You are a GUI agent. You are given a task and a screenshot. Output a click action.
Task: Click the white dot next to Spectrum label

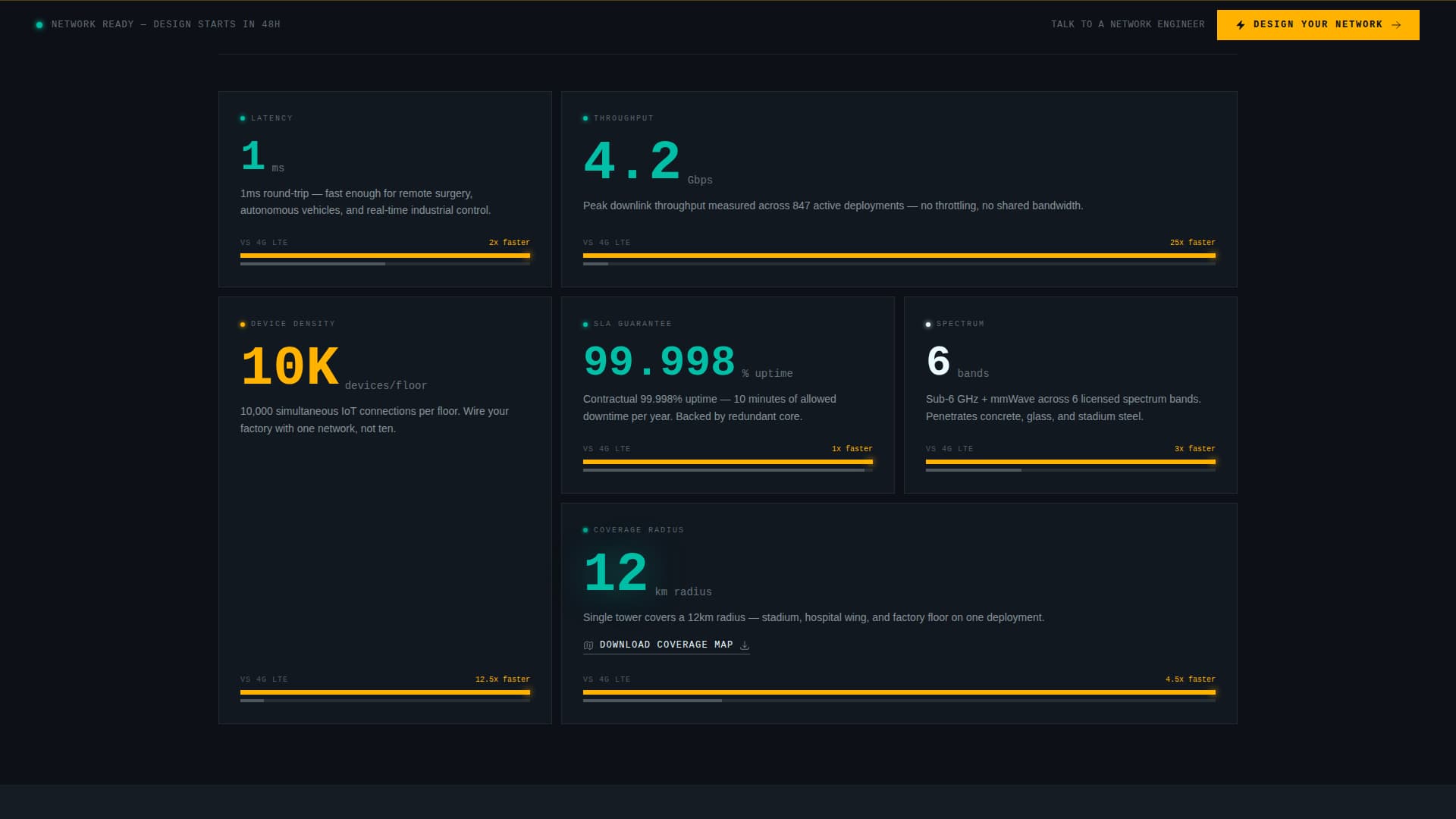click(x=928, y=325)
